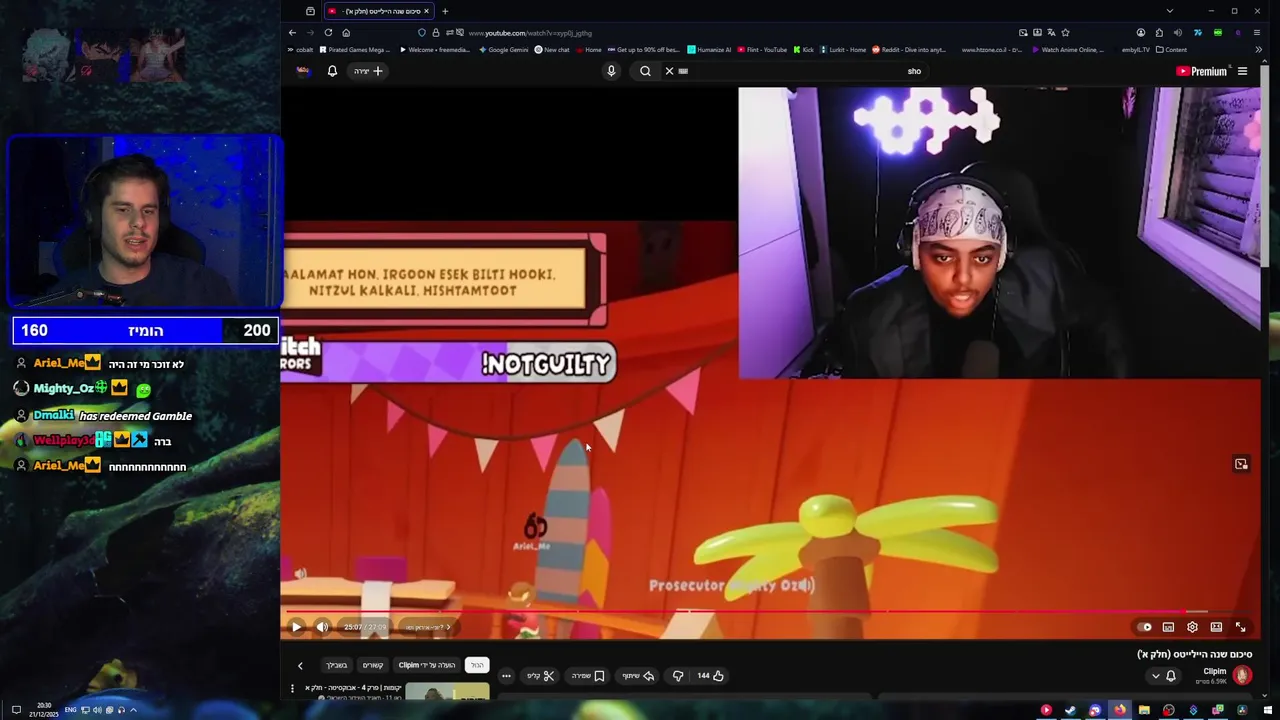Open the Firefox application menu

[x=1257, y=33]
